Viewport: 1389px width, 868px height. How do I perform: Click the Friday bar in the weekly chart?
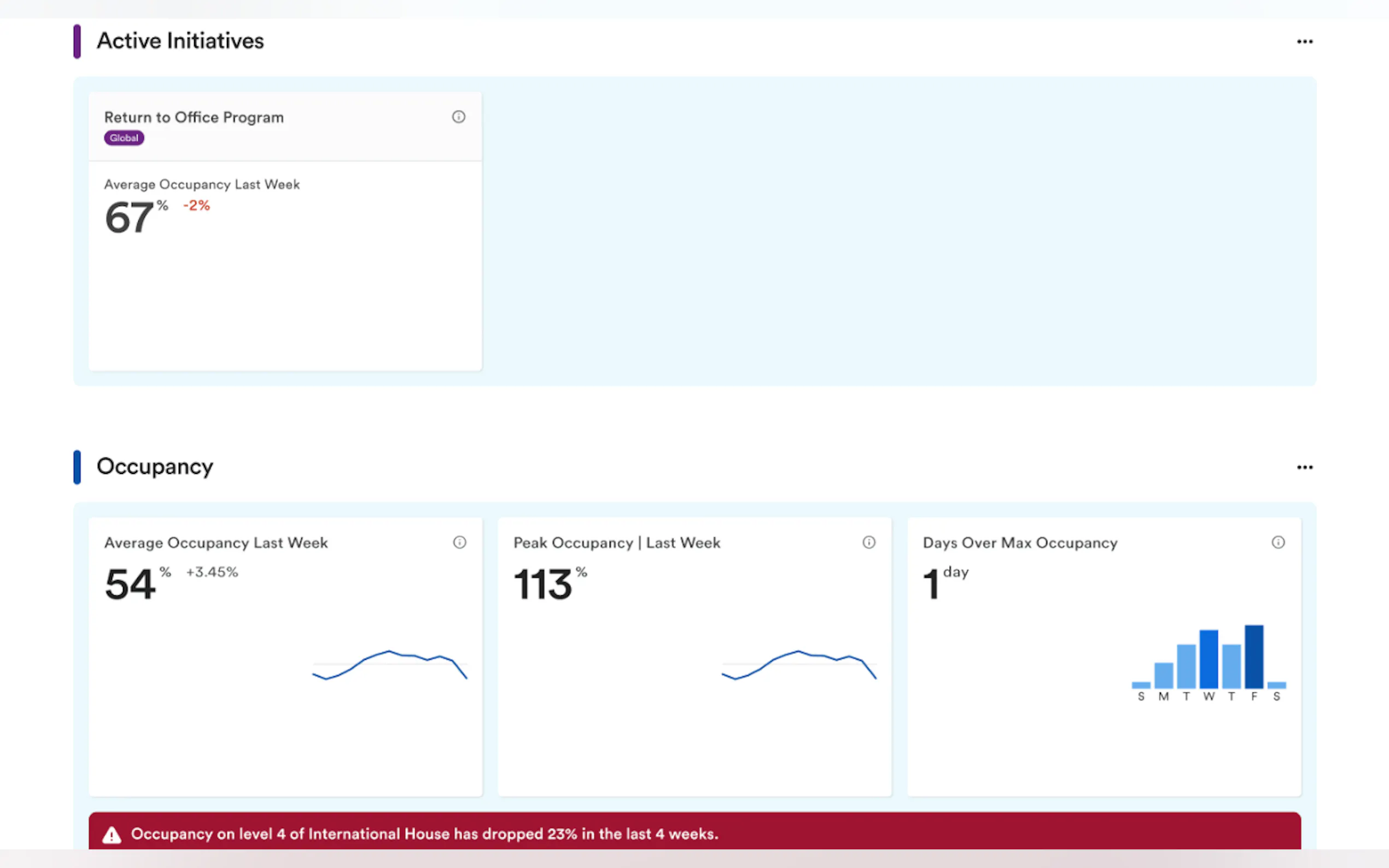tap(1253, 657)
